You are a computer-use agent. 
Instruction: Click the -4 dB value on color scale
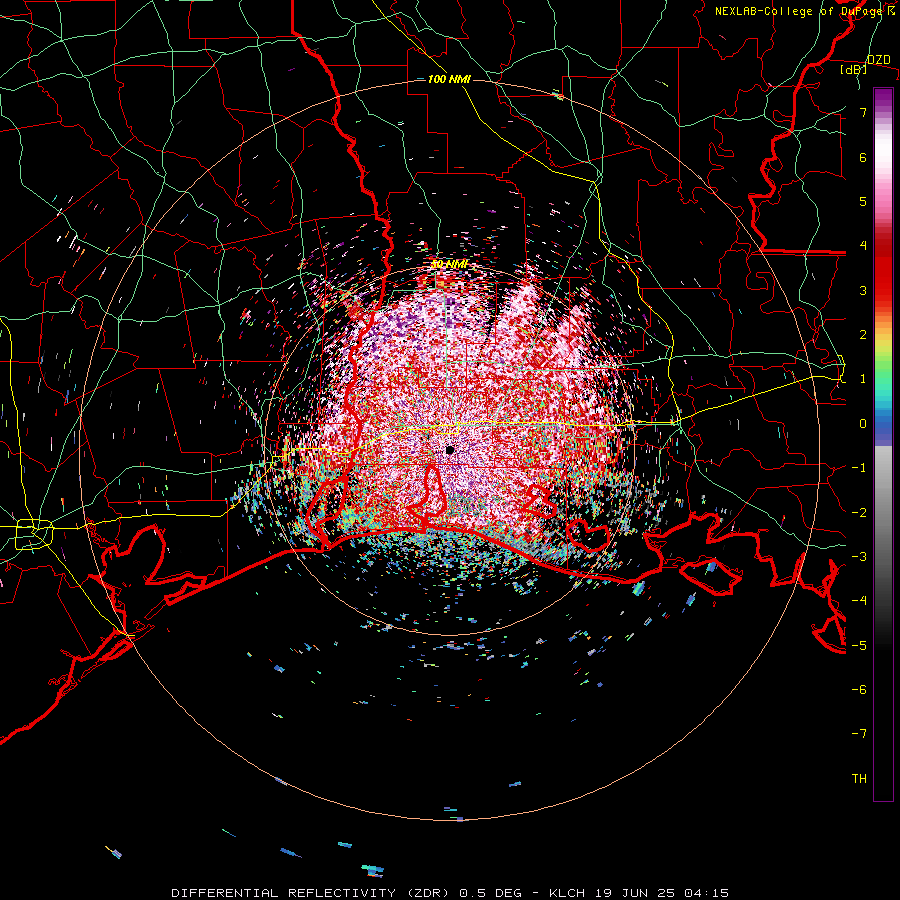(x=859, y=601)
